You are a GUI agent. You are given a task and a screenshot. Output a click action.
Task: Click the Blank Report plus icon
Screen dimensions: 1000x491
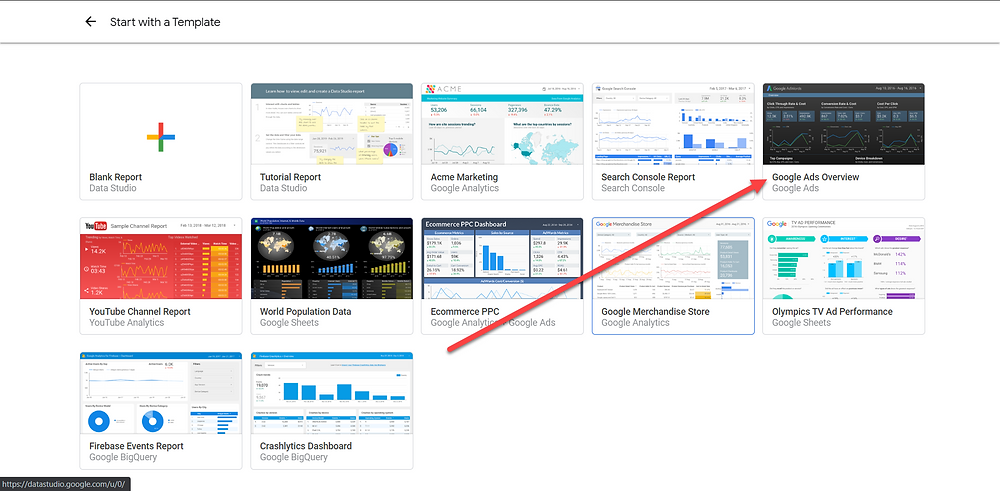[x=161, y=136]
